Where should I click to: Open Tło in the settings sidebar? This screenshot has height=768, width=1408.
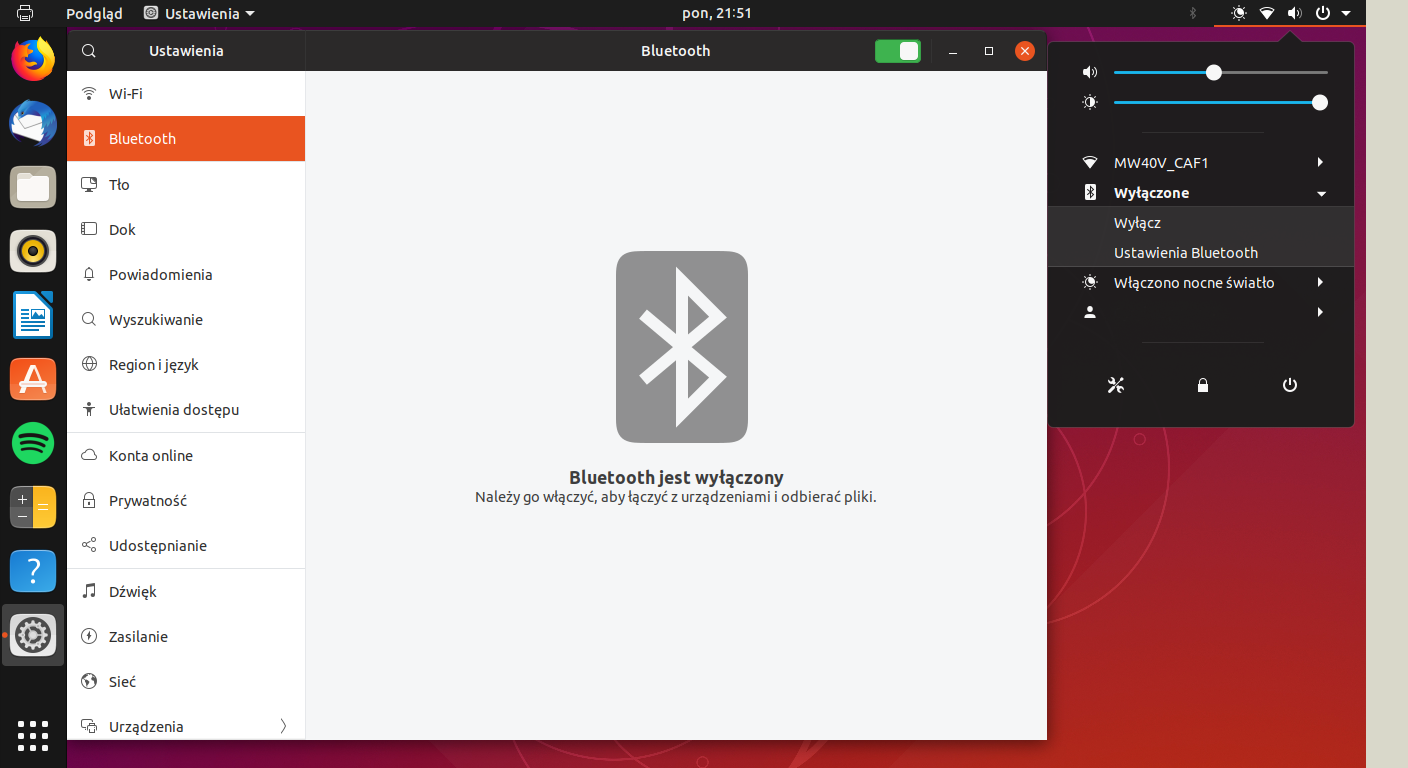point(186,184)
